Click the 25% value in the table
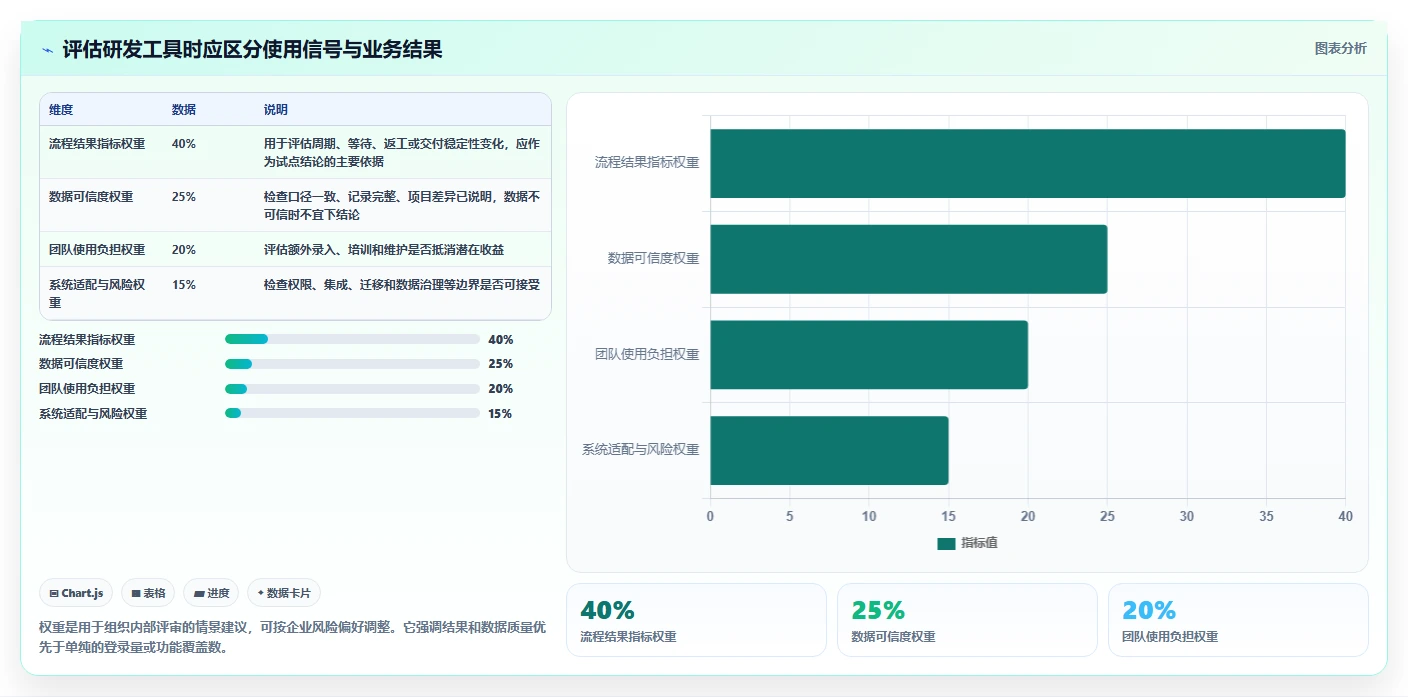This screenshot has width=1408, height=697. tap(184, 196)
